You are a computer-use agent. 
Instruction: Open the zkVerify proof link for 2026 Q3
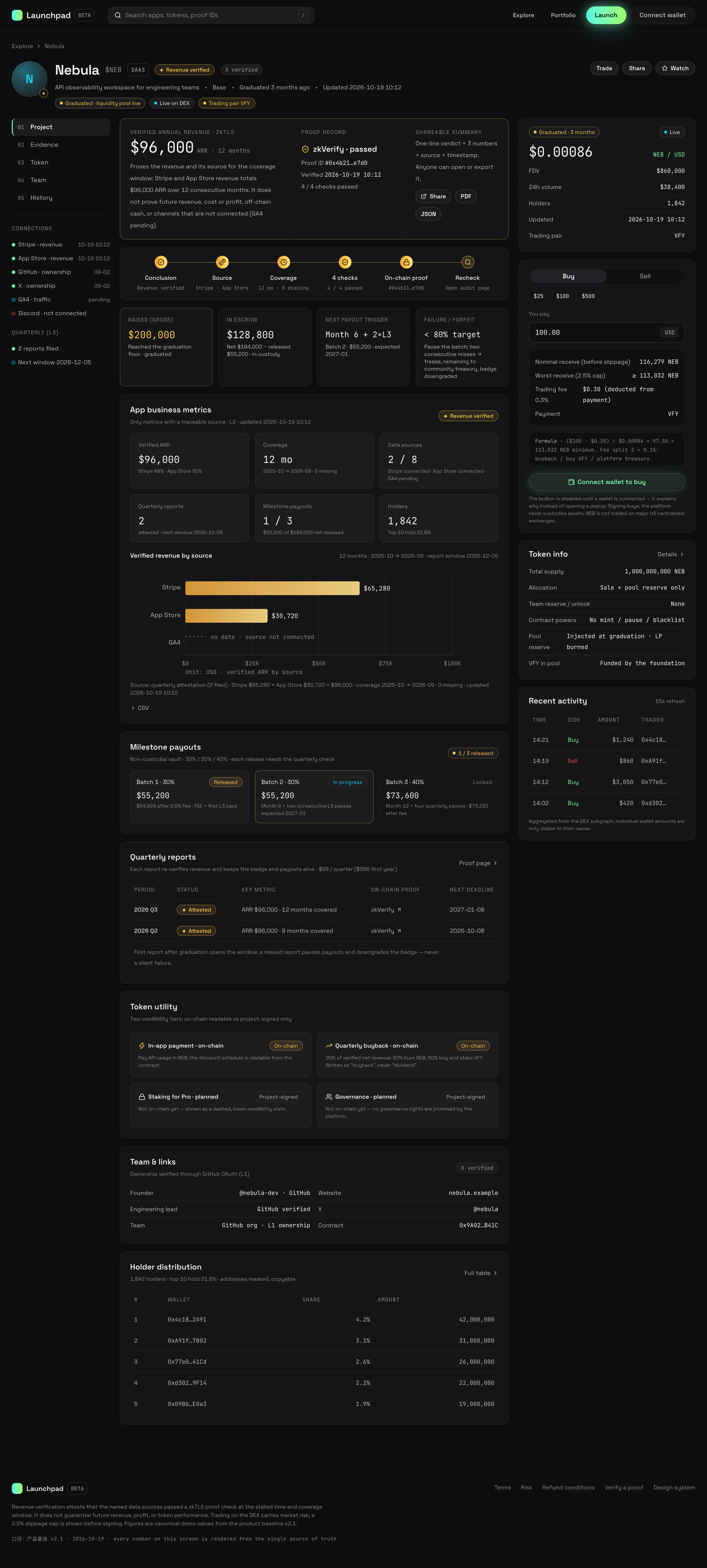[x=386, y=910]
